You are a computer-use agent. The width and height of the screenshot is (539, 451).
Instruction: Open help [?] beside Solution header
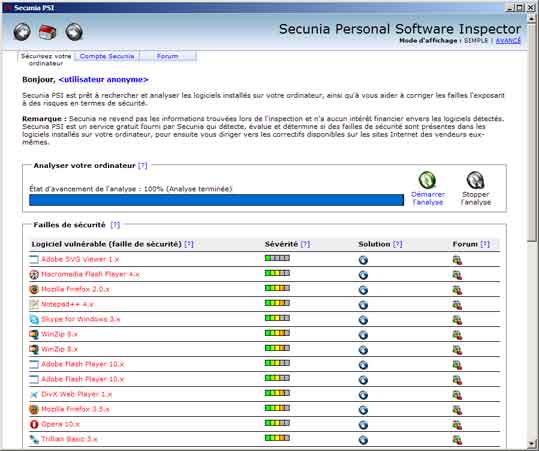click(x=397, y=244)
